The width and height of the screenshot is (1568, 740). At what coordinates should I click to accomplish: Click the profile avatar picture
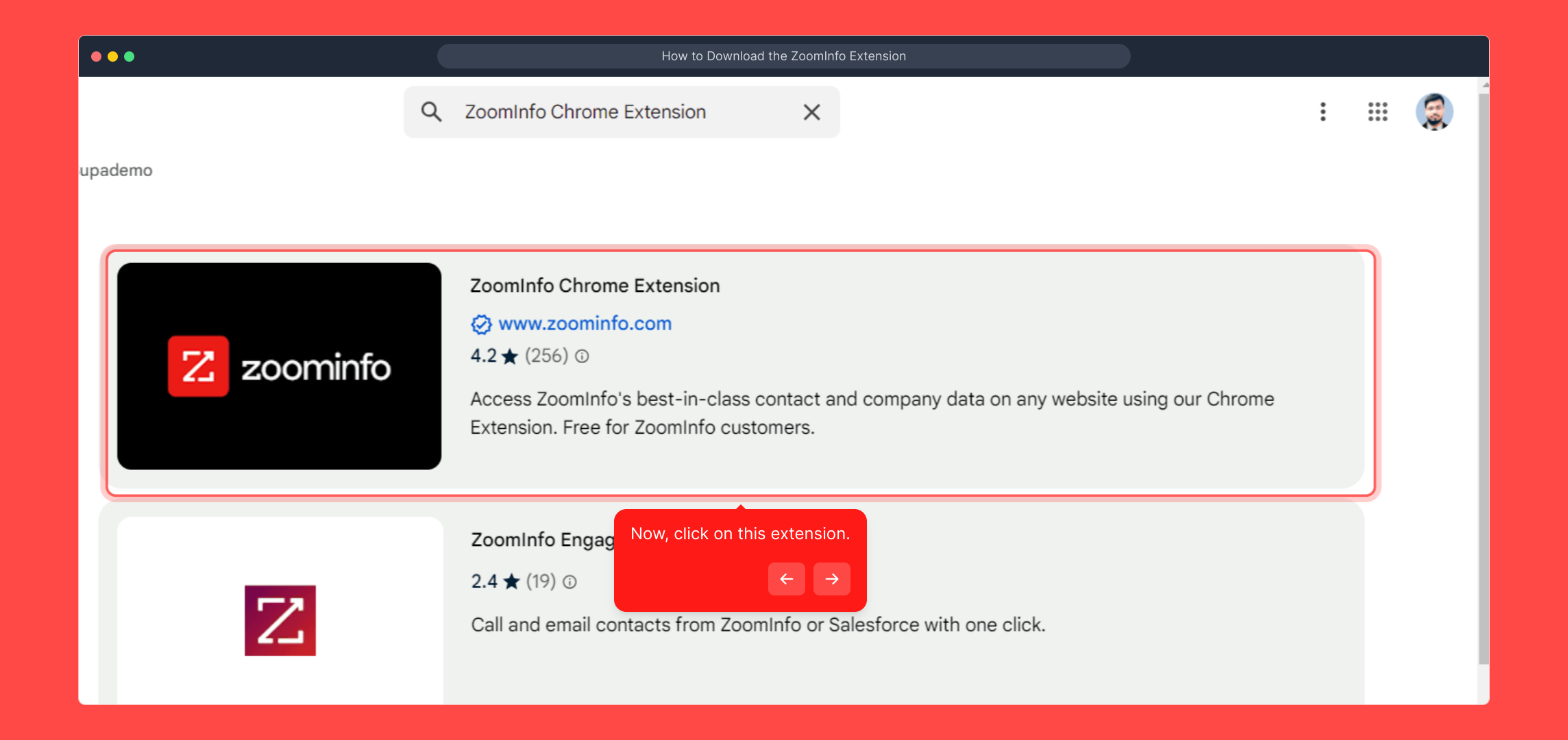(x=1434, y=112)
